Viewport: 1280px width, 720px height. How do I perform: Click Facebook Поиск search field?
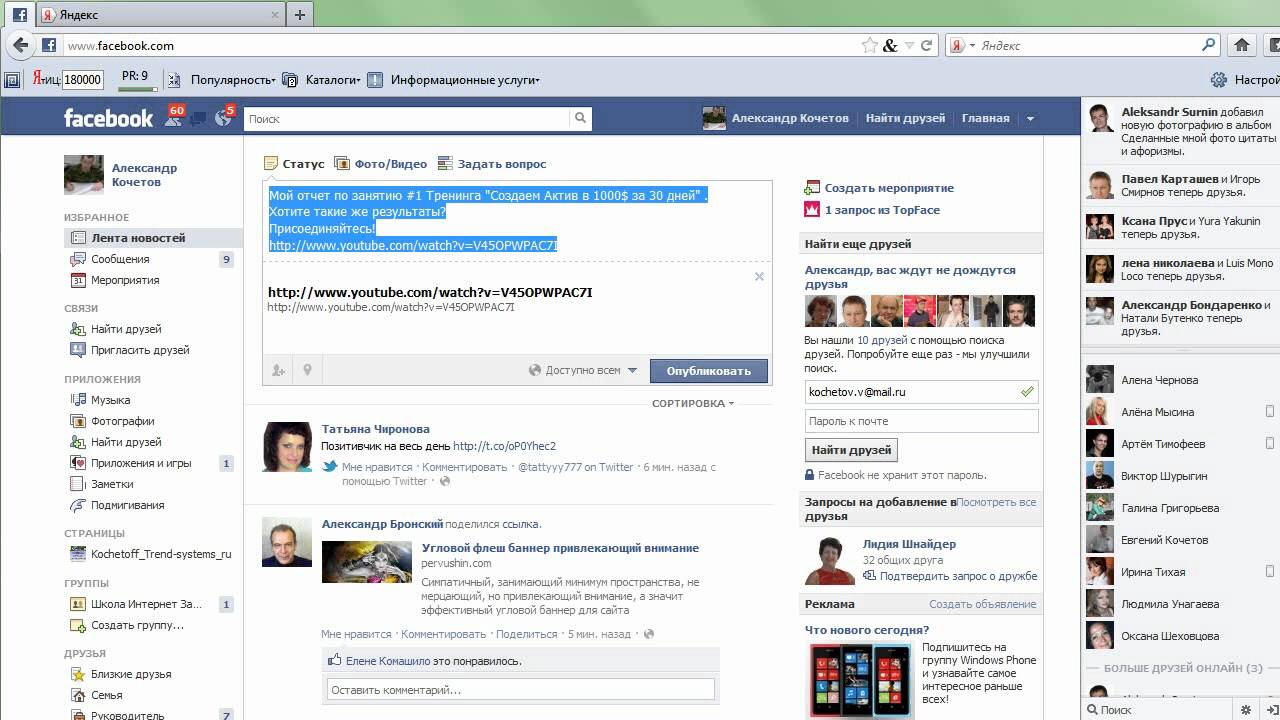point(407,118)
